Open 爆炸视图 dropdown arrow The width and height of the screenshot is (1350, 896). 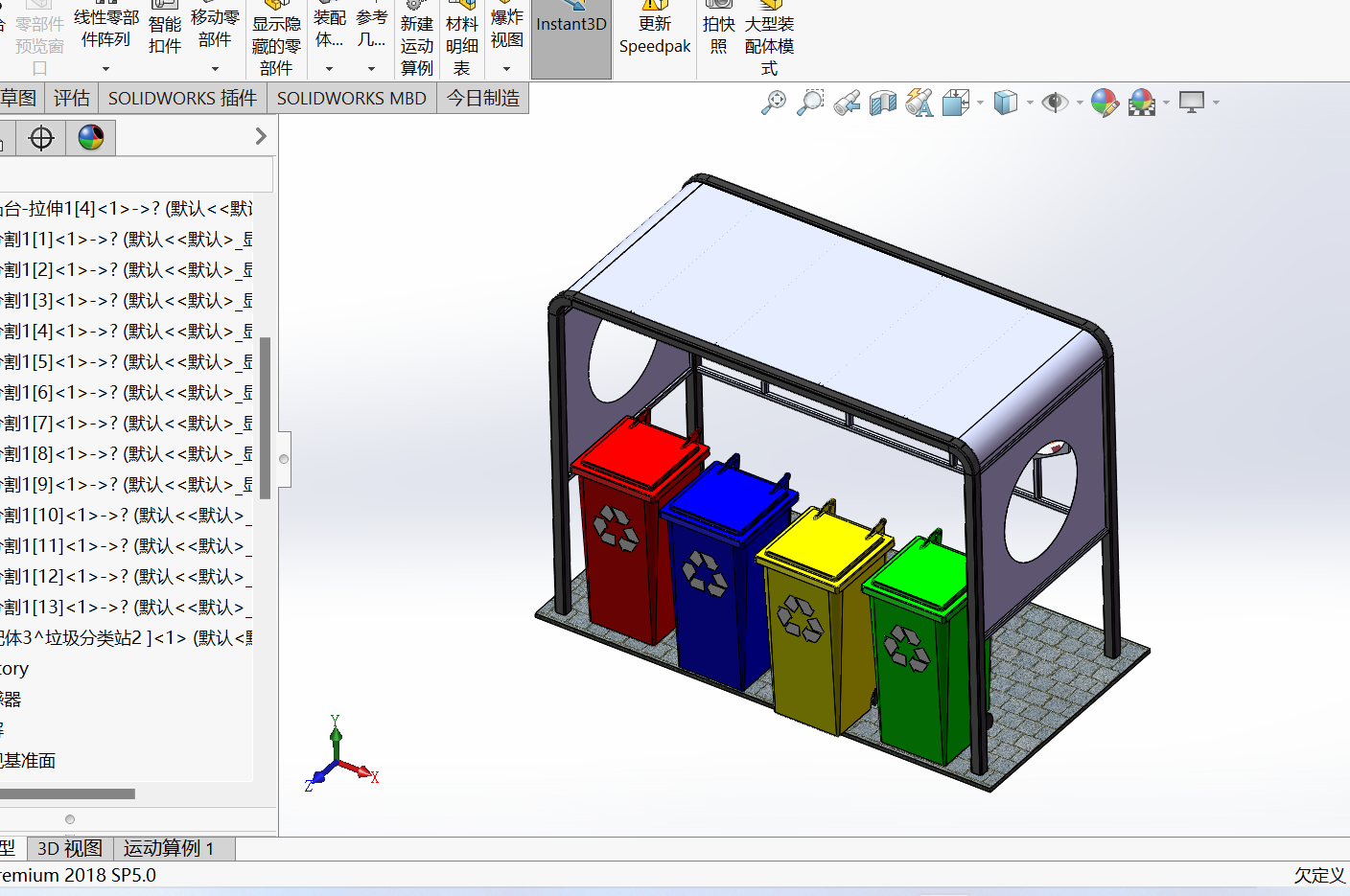506,69
